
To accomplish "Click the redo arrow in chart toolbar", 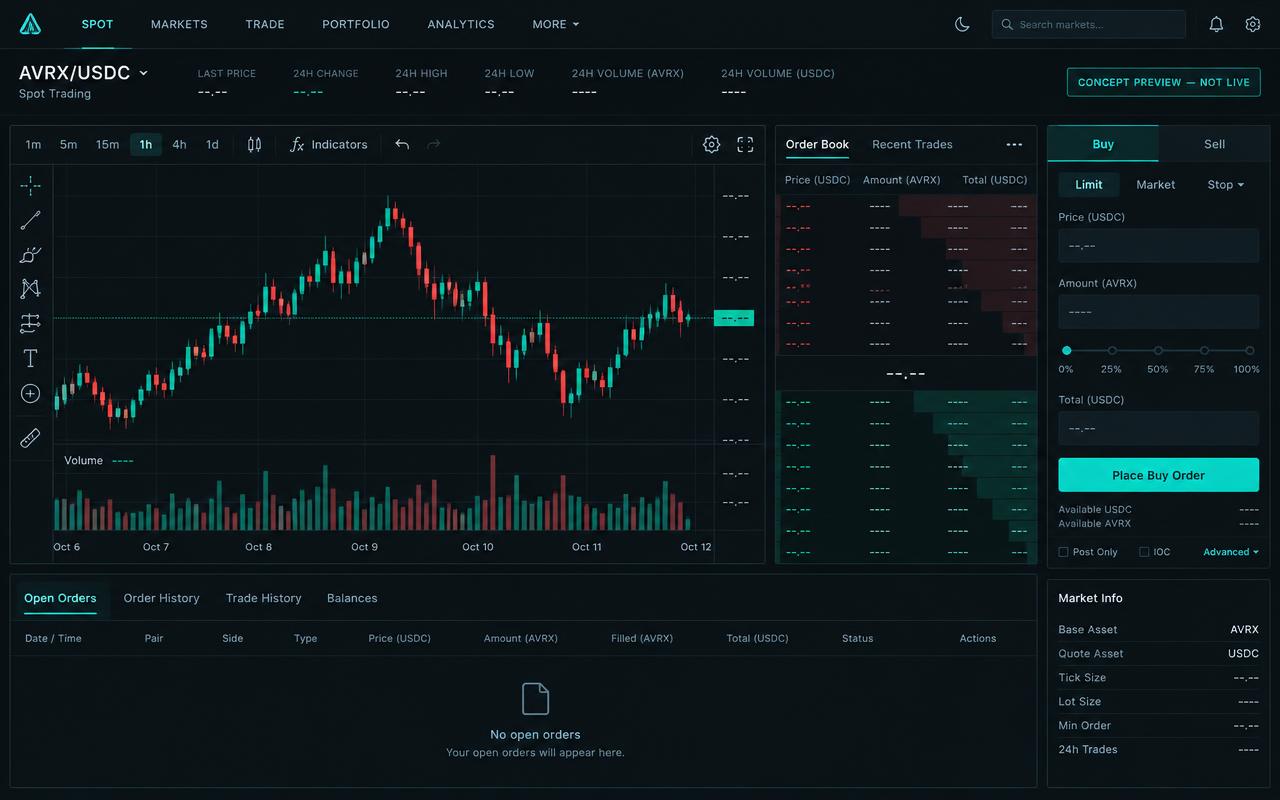I will click(x=433, y=144).
